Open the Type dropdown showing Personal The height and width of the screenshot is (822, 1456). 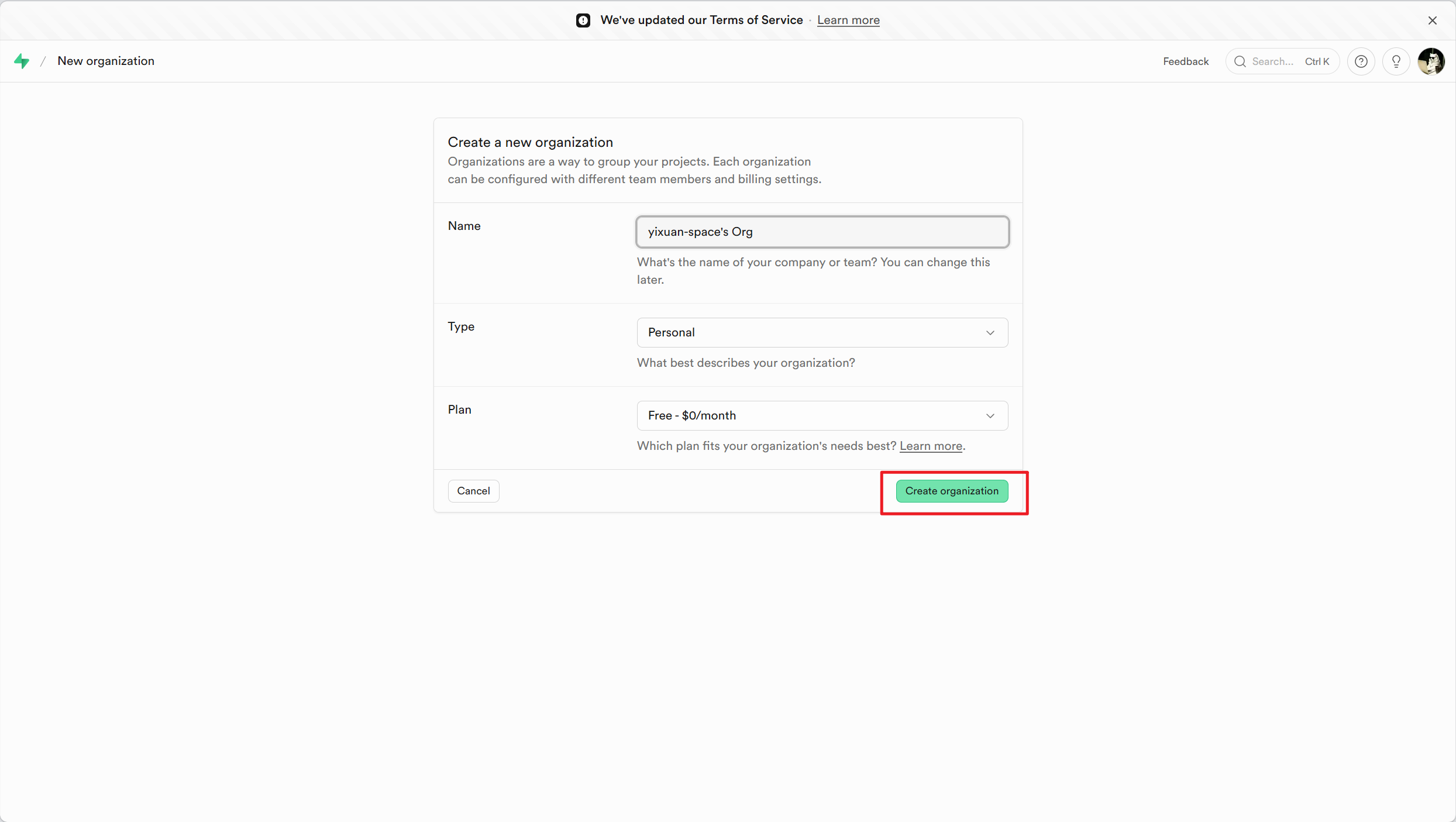coord(822,332)
